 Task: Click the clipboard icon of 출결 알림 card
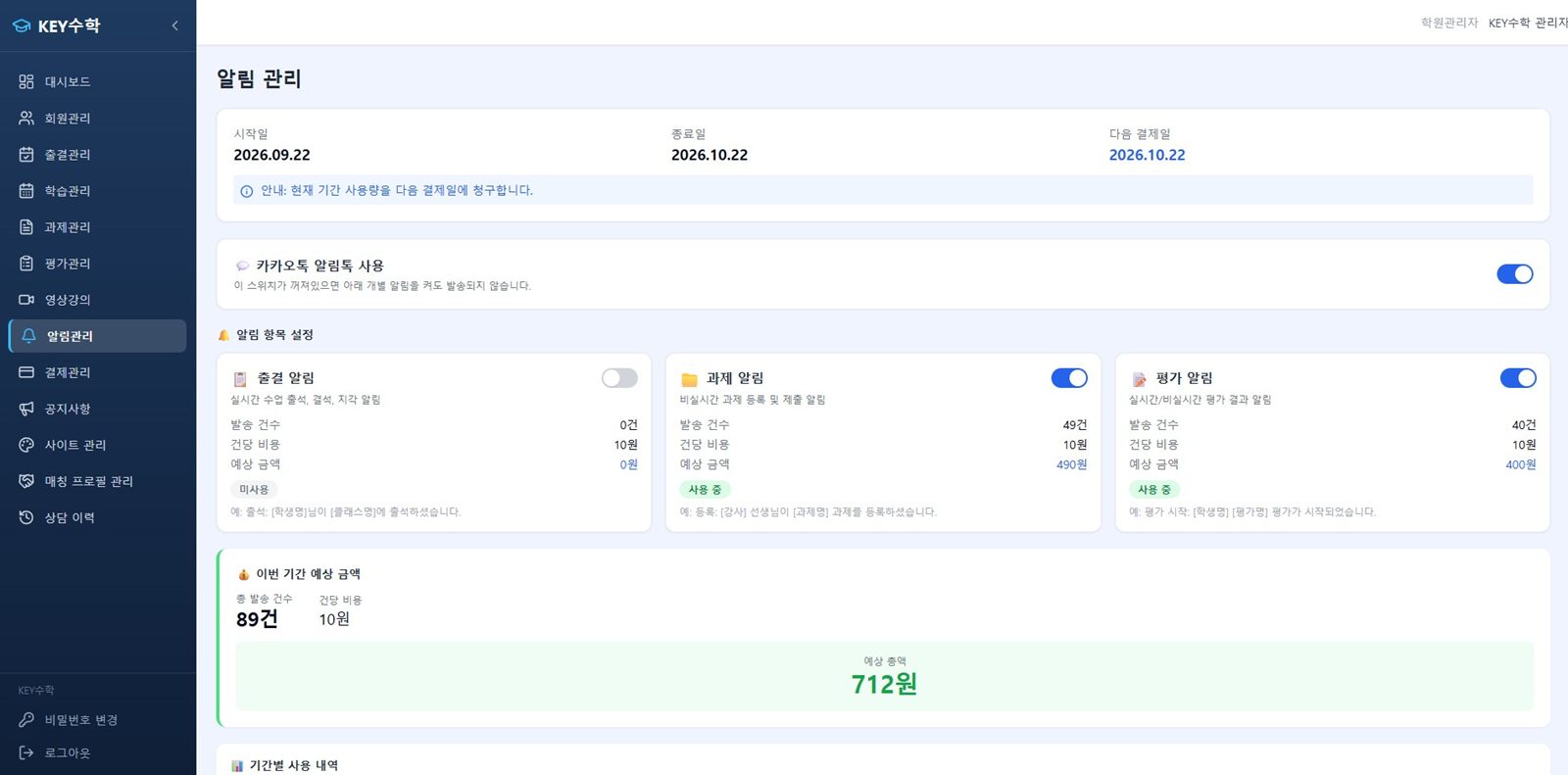240,379
